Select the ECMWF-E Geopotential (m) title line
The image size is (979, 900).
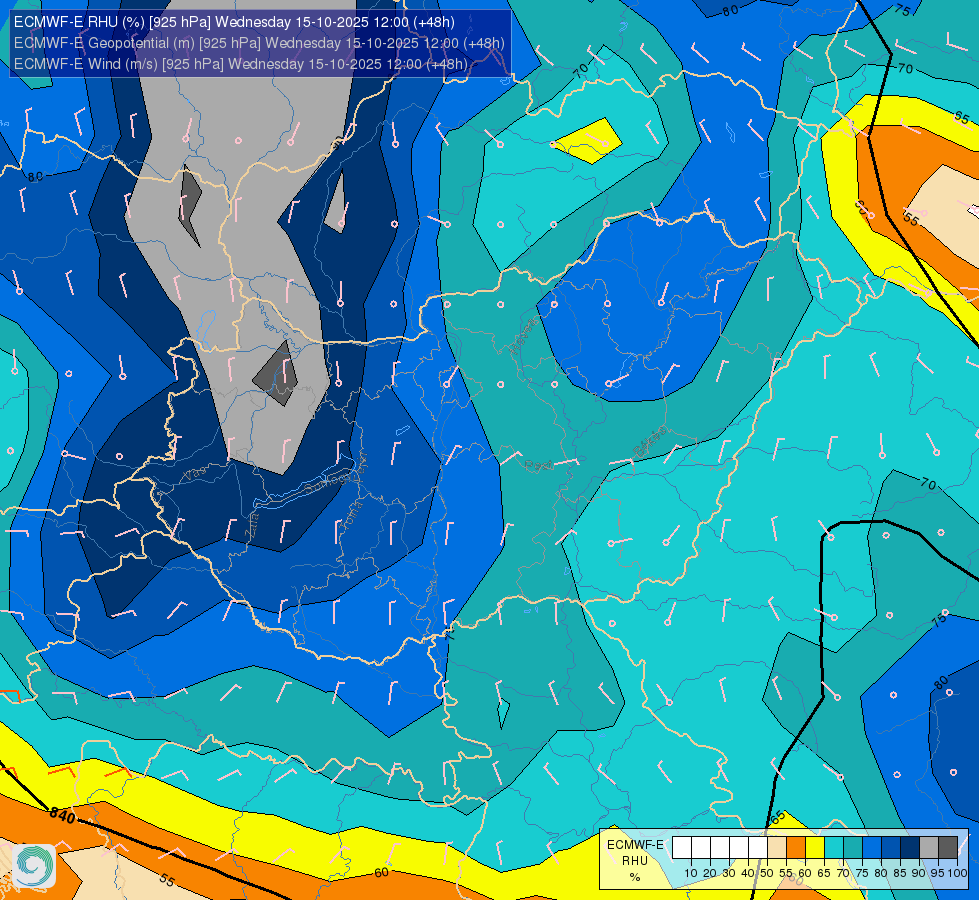coord(259,43)
